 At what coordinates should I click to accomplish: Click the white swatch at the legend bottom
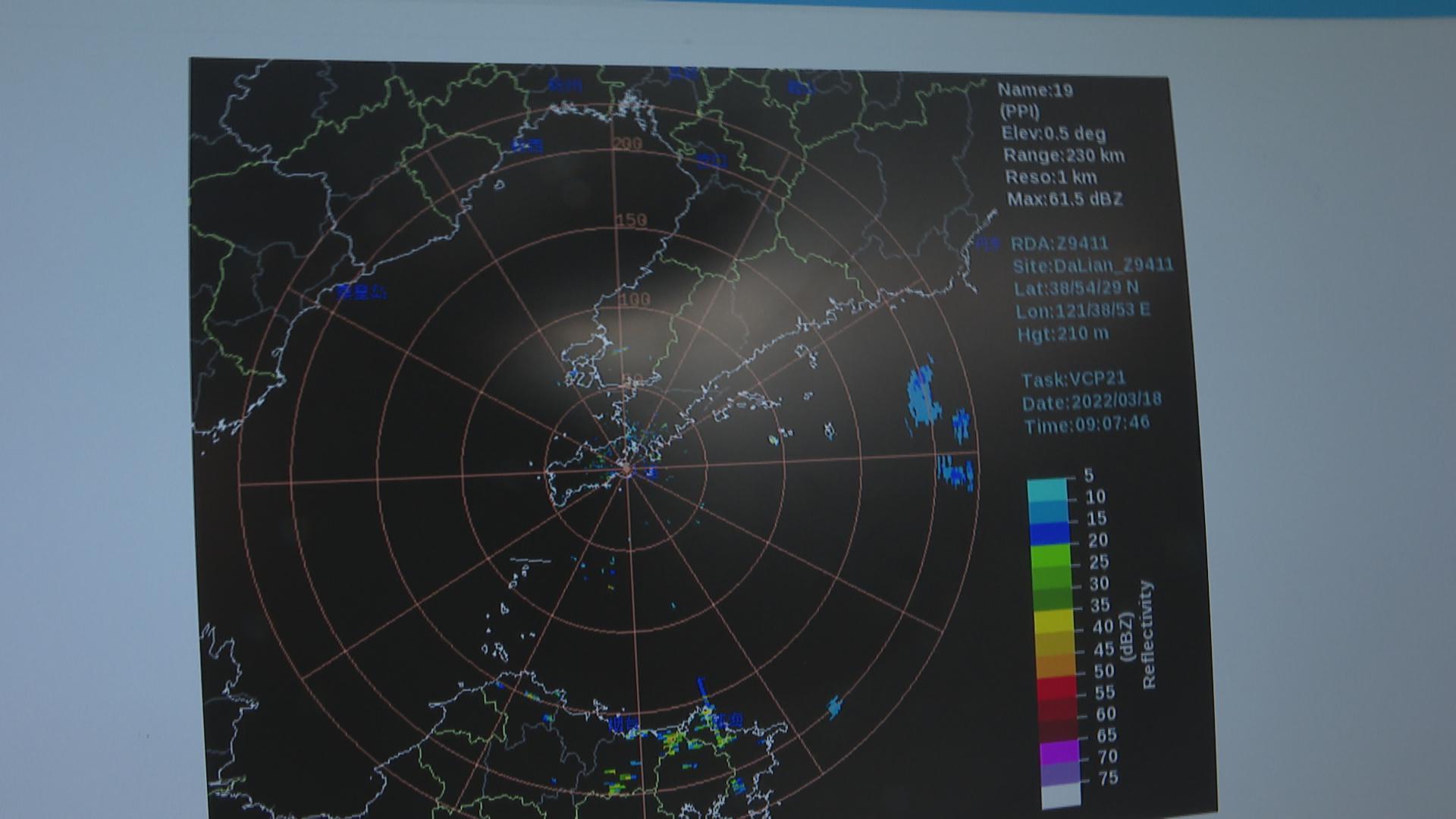pos(1060,796)
